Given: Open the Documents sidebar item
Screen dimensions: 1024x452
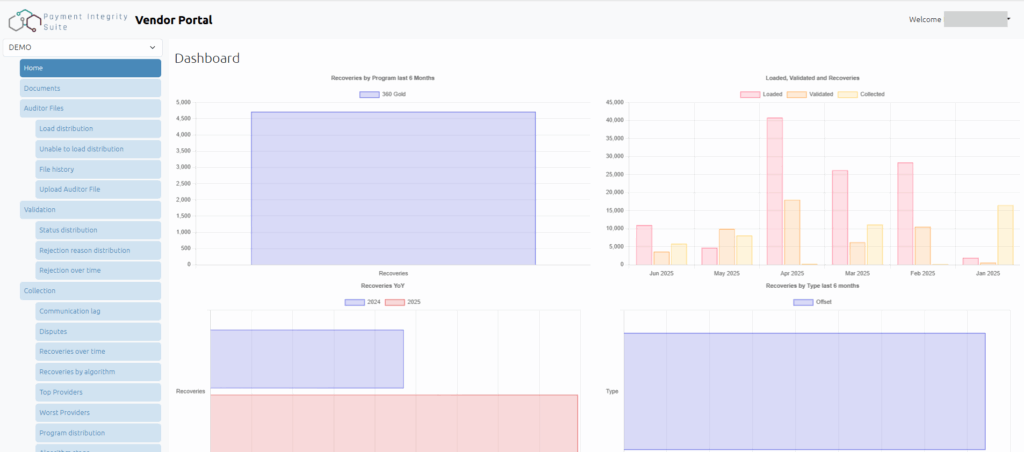Looking at the screenshot, I should (90, 88).
